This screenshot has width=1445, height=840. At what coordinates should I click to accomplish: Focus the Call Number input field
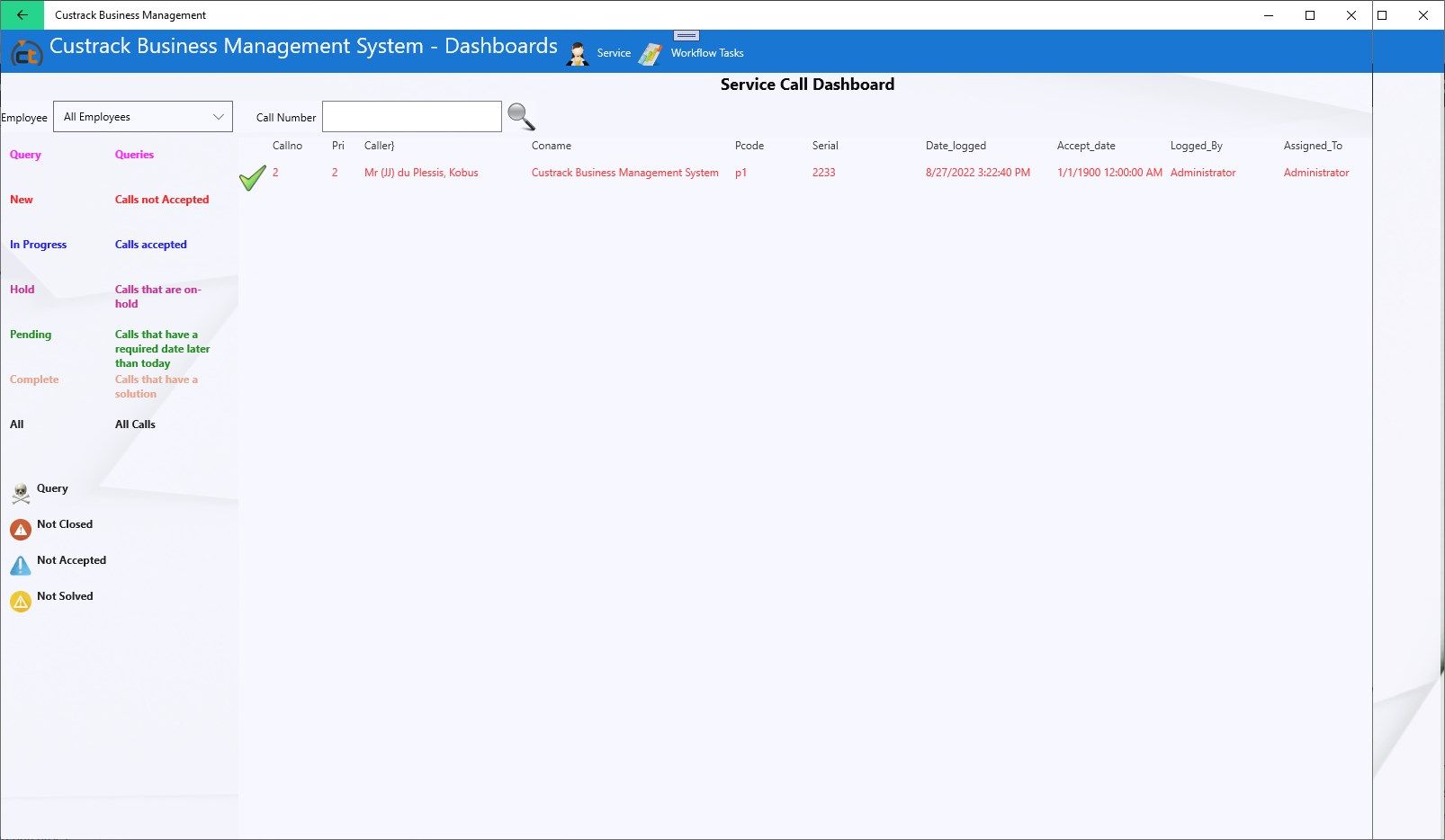pyautogui.click(x=412, y=117)
